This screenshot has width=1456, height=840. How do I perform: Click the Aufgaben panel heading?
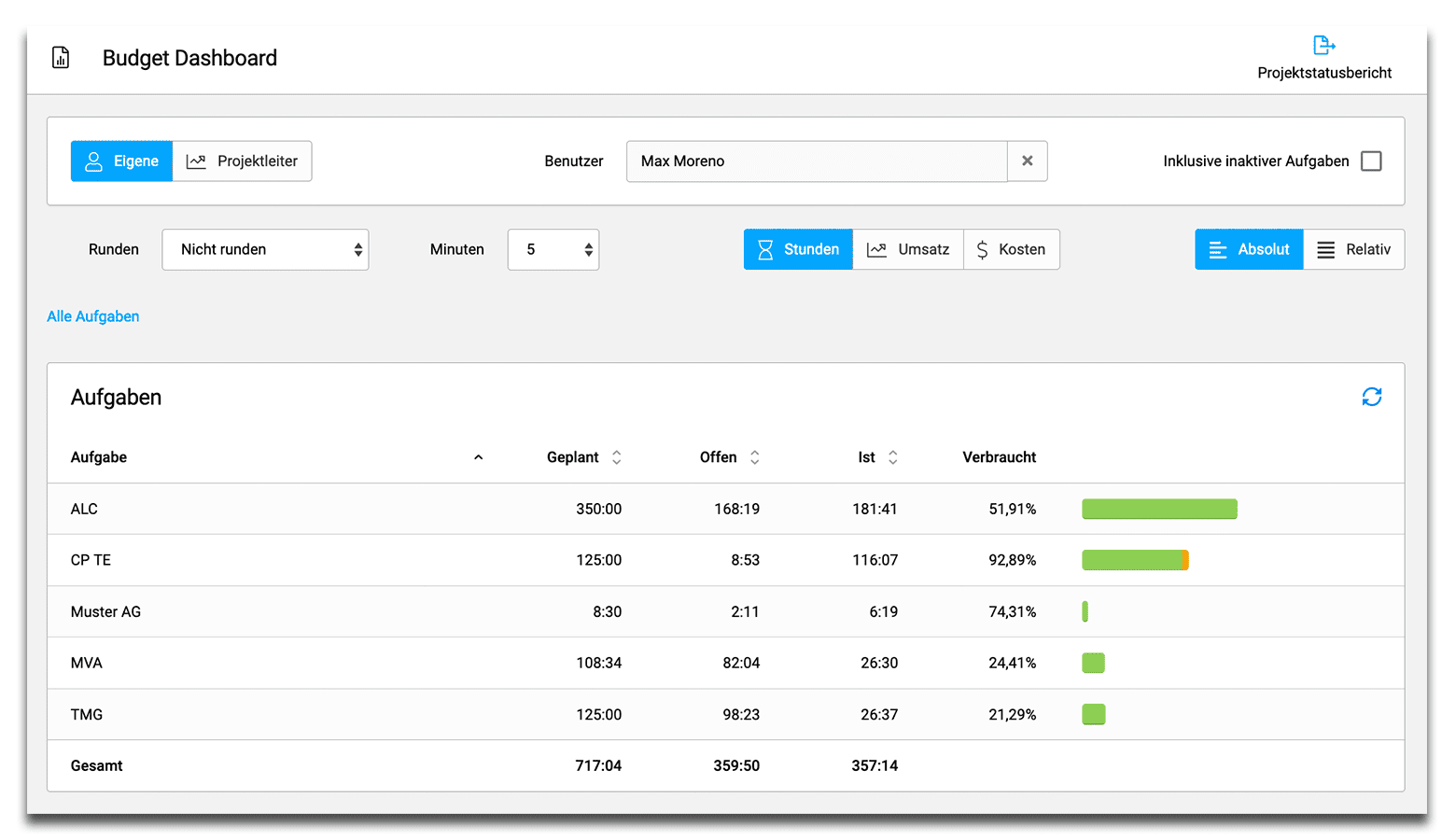click(x=116, y=397)
